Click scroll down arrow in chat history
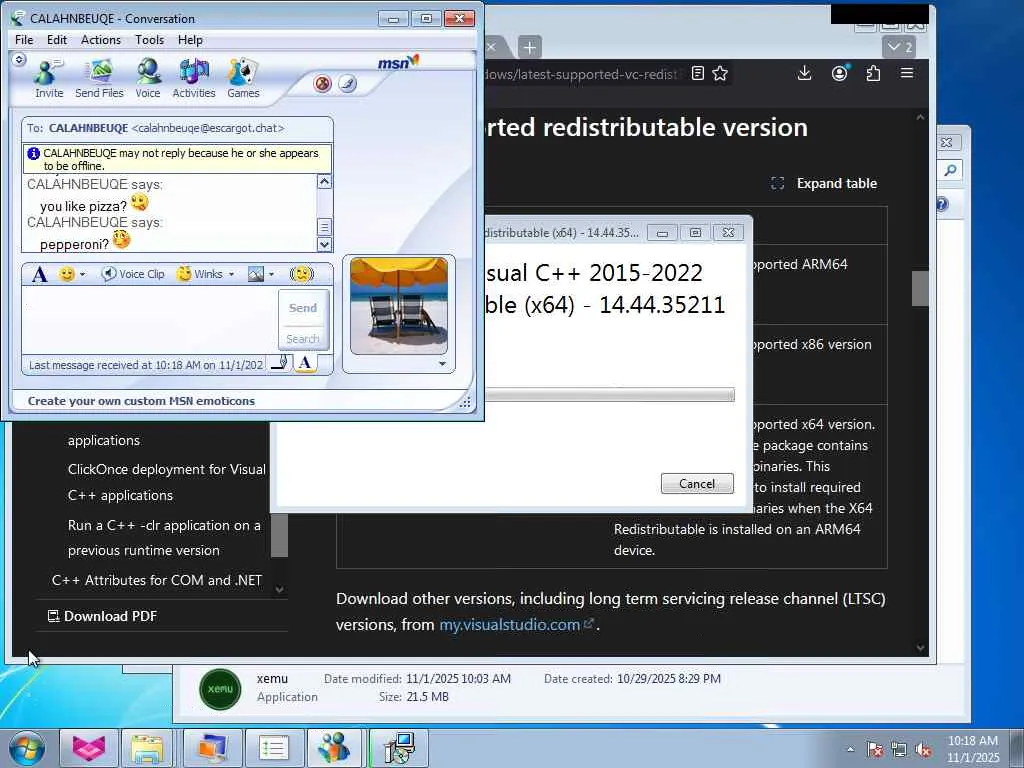1024x768 pixels. coord(325,244)
